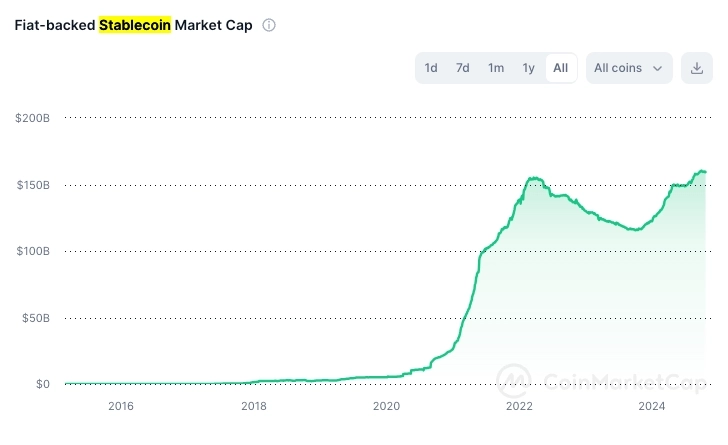Click the info icon beside the chart title
The height and width of the screenshot is (445, 728).
[x=269, y=25]
